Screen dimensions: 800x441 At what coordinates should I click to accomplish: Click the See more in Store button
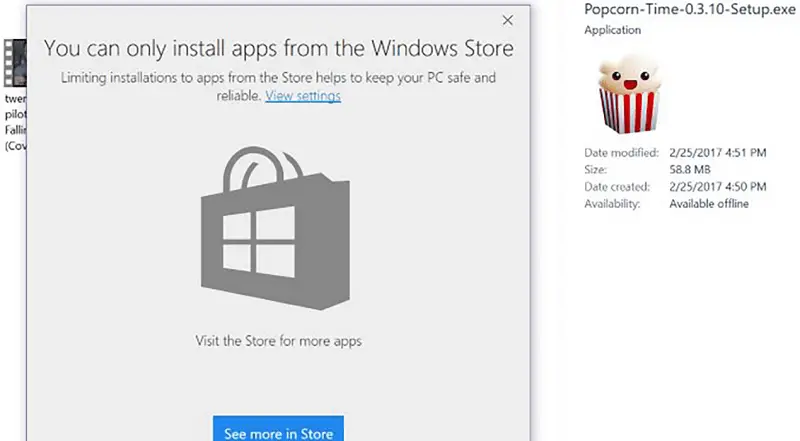278,429
